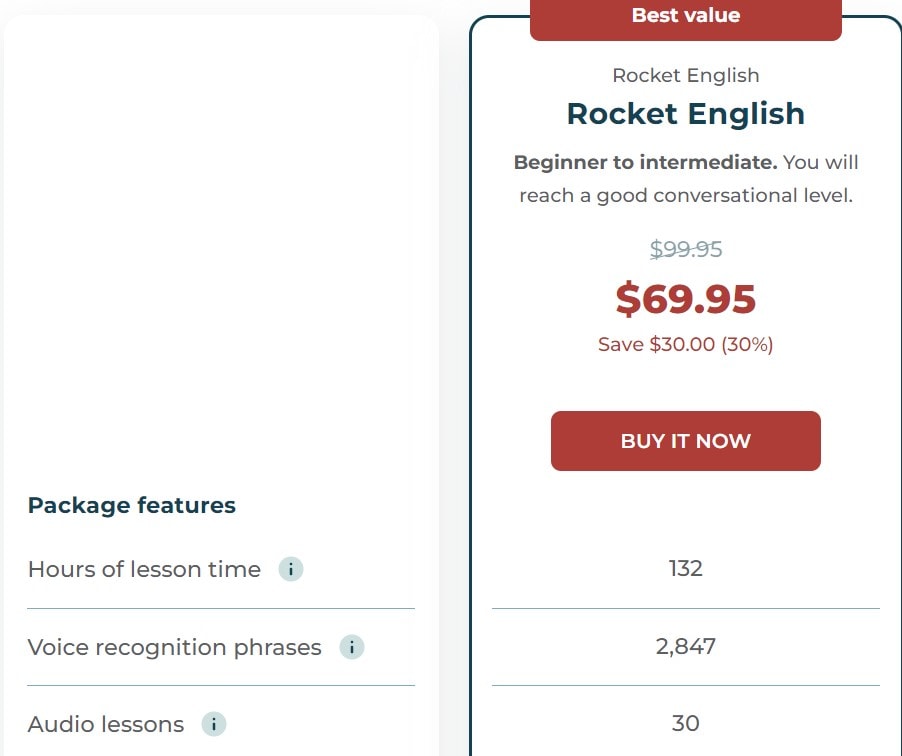The image size is (902, 756).
Task: Click info icon beside Voice recognition phrases
Action: pyautogui.click(x=352, y=647)
